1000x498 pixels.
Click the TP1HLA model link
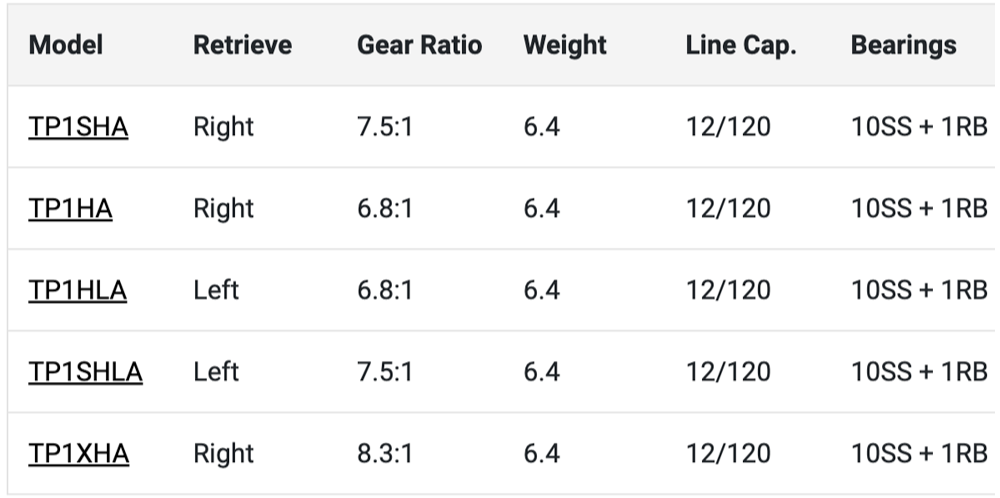77,290
